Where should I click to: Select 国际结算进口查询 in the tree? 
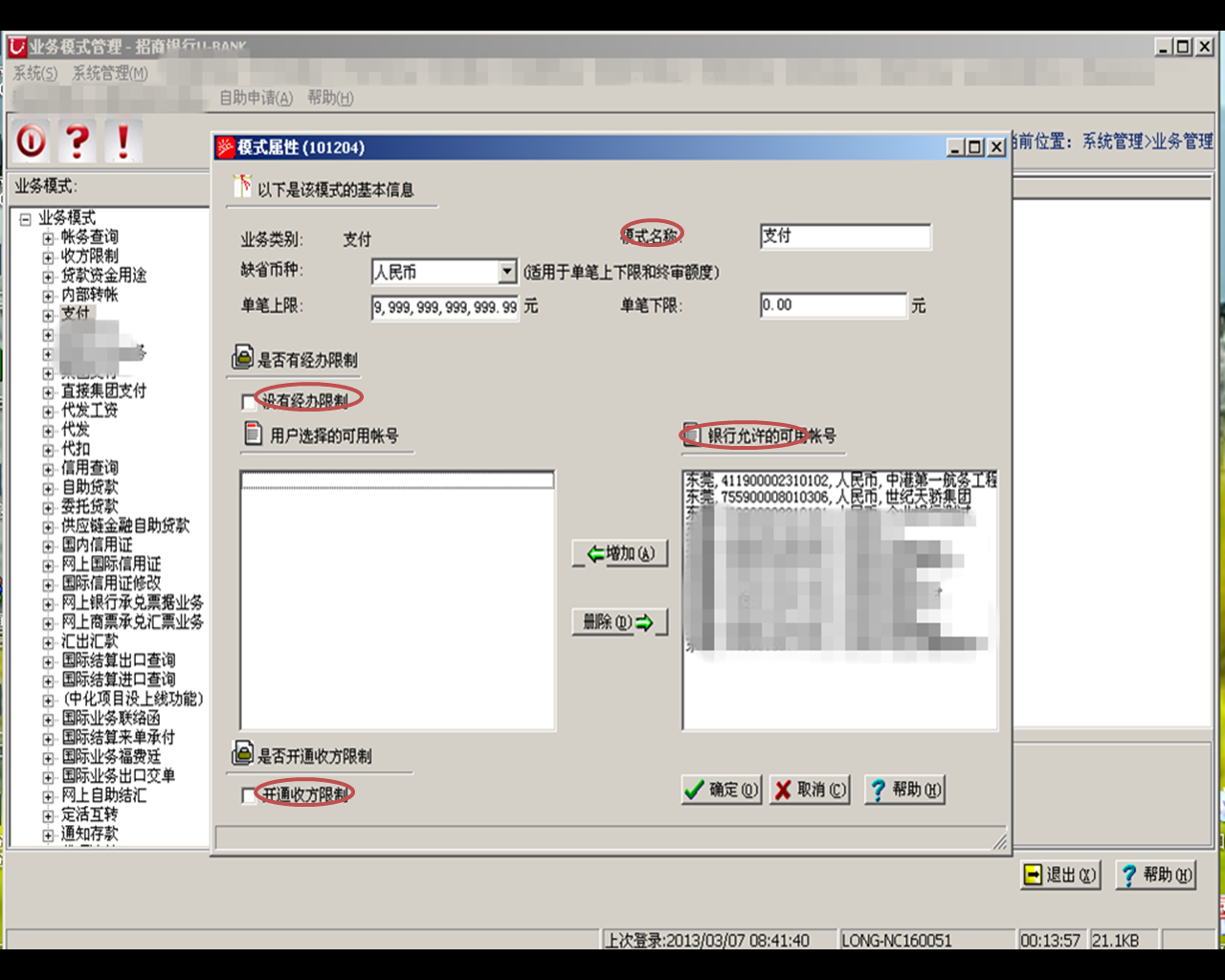tap(119, 679)
